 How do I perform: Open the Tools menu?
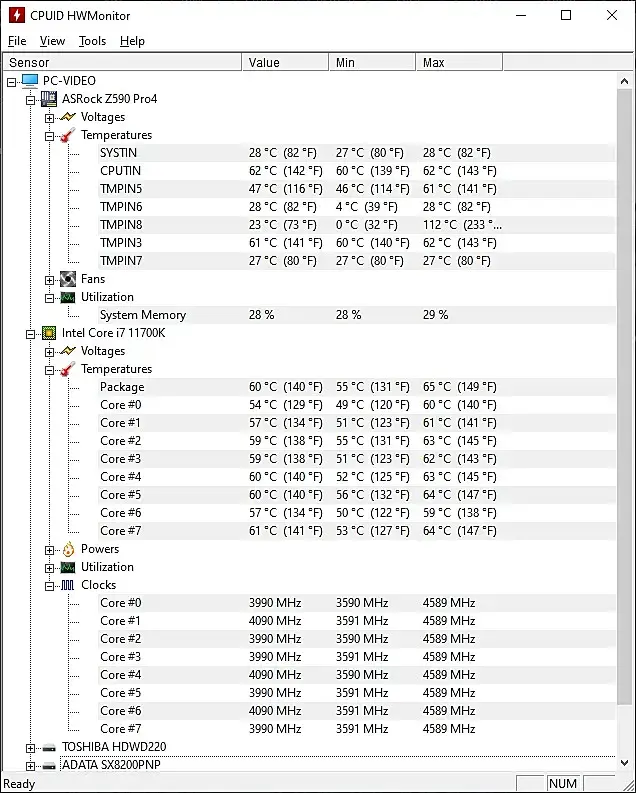pyautogui.click(x=92, y=41)
